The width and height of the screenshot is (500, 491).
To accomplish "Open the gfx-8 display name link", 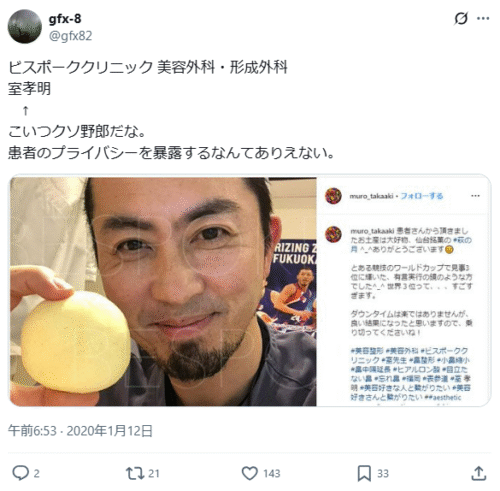I will click(65, 19).
